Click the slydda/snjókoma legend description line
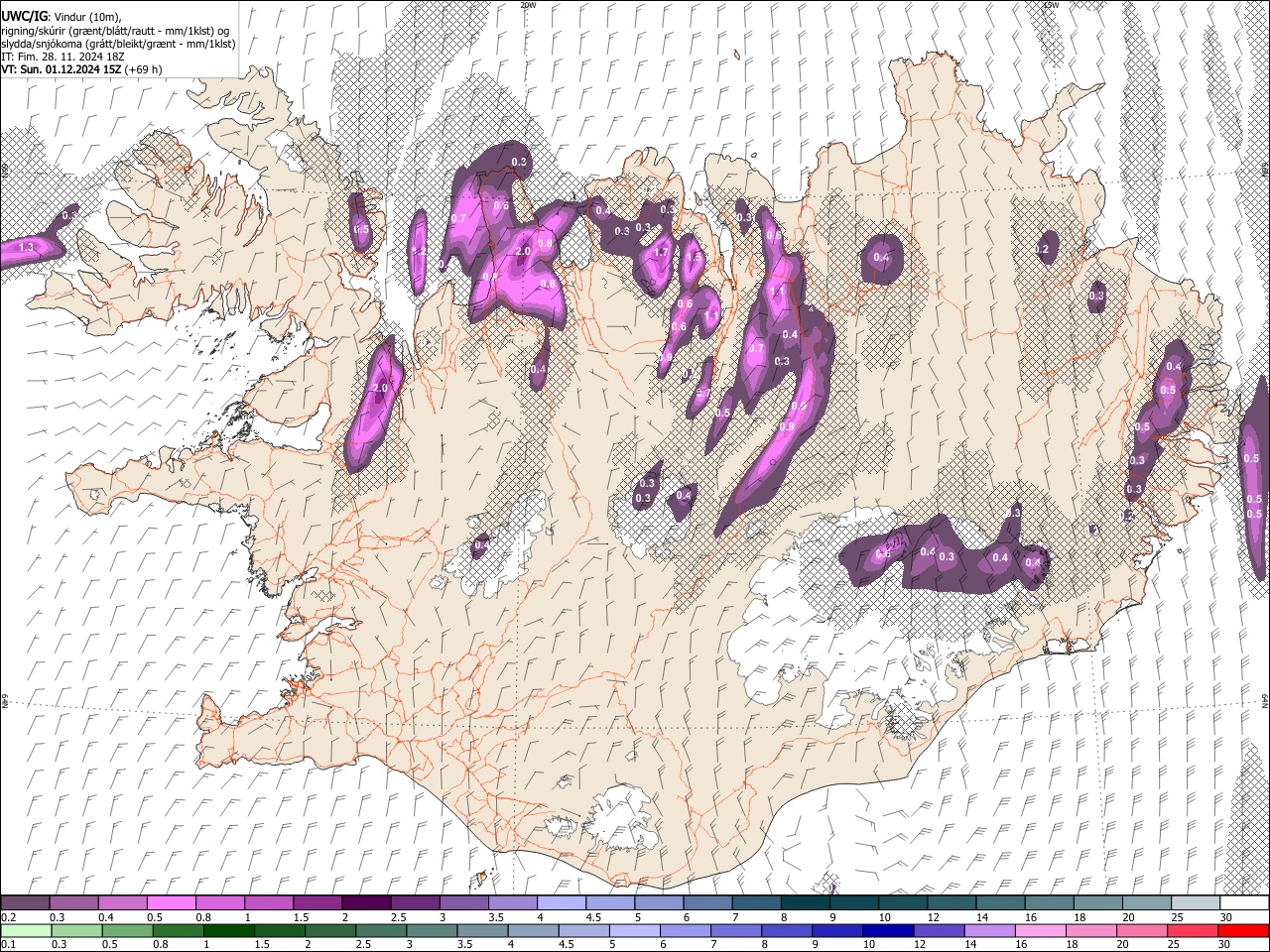Screen dimensions: 1270x952 point(118,44)
